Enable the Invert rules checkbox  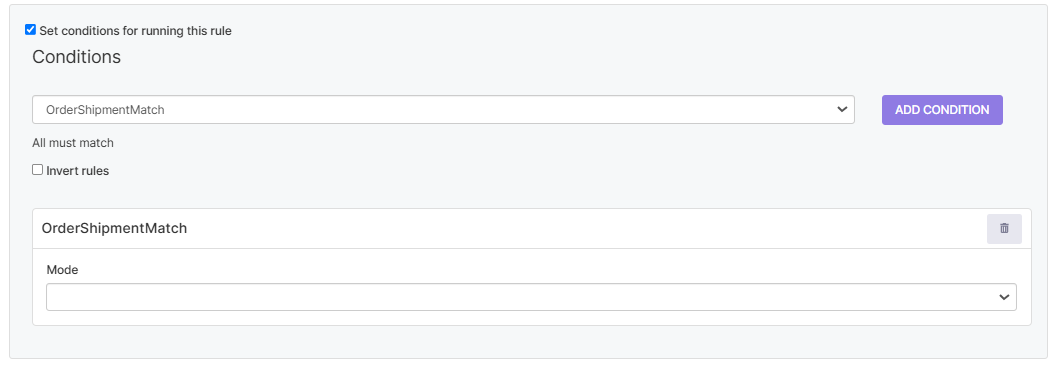click(x=38, y=170)
